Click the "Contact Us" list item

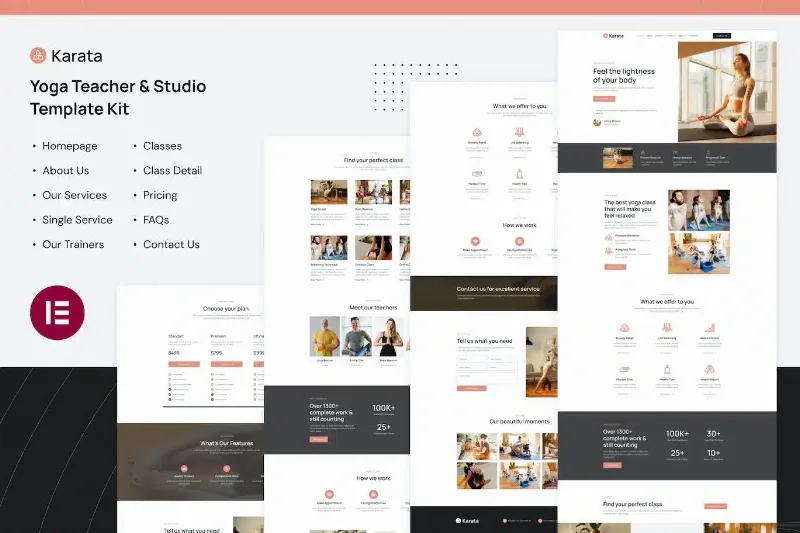point(171,244)
